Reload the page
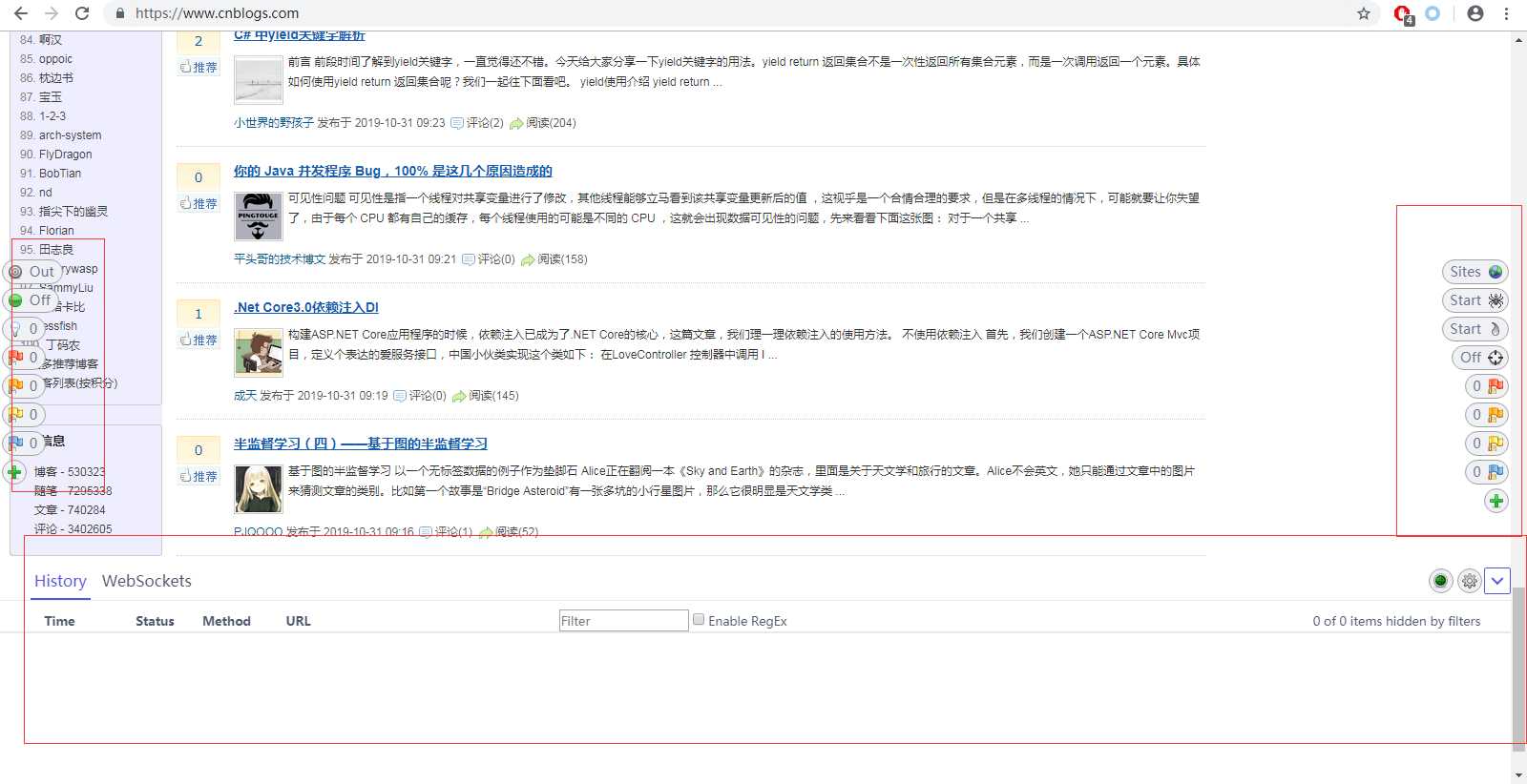The height and width of the screenshot is (784, 1527). point(82,13)
